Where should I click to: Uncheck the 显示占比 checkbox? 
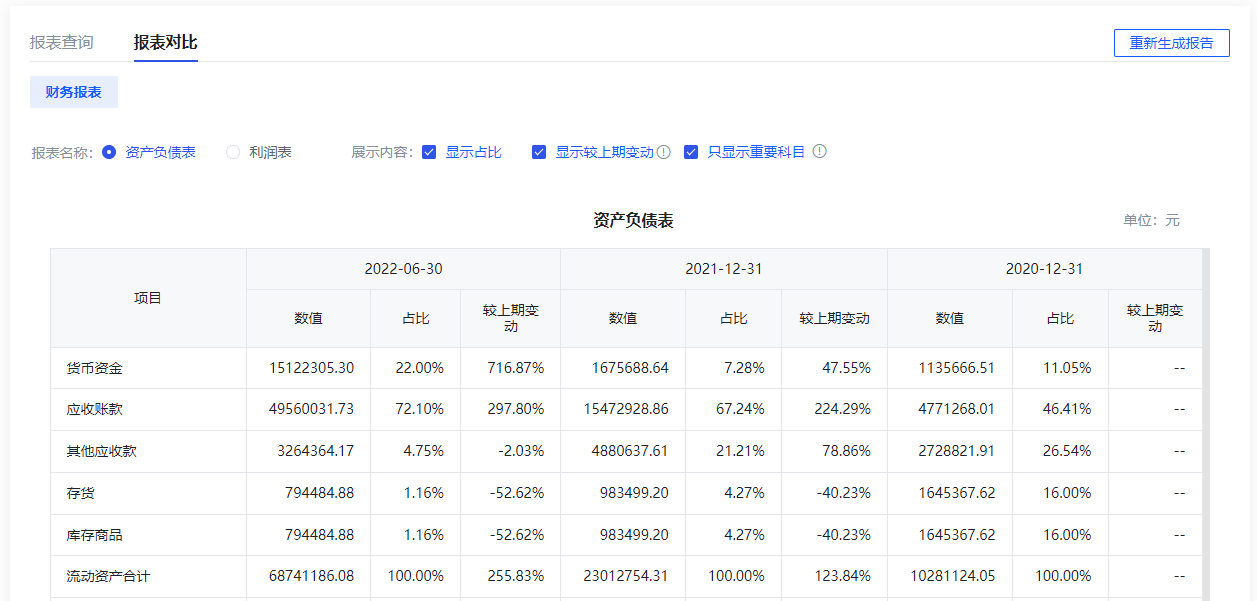point(429,152)
